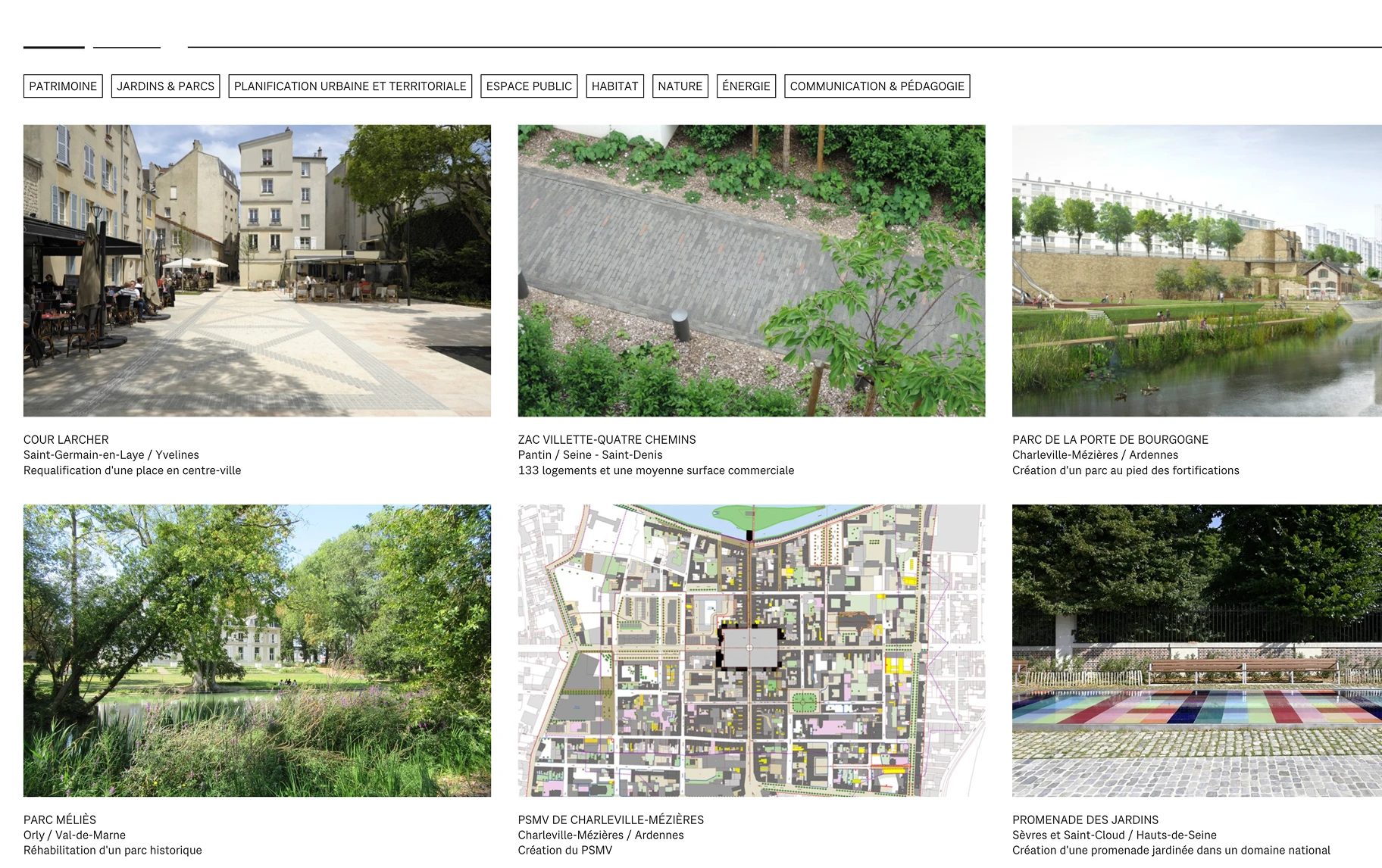The width and height of the screenshot is (1382, 868).
Task: Click "Charleville-Mézières / Ardennes" under Parc de la Porte de Bourgogne
Action: [1095, 454]
